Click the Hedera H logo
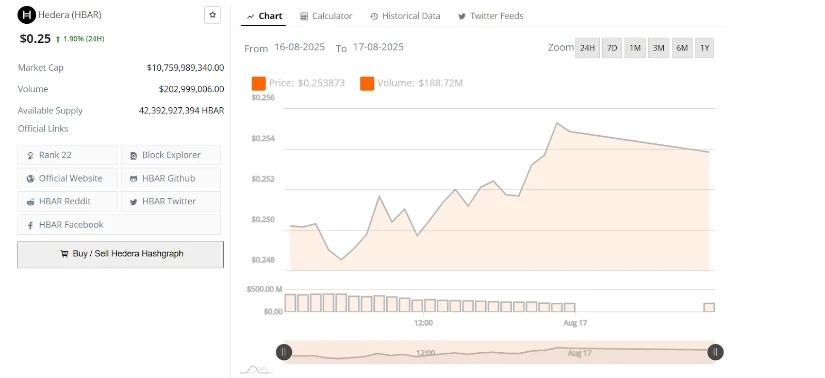825x378 pixels. 26,15
